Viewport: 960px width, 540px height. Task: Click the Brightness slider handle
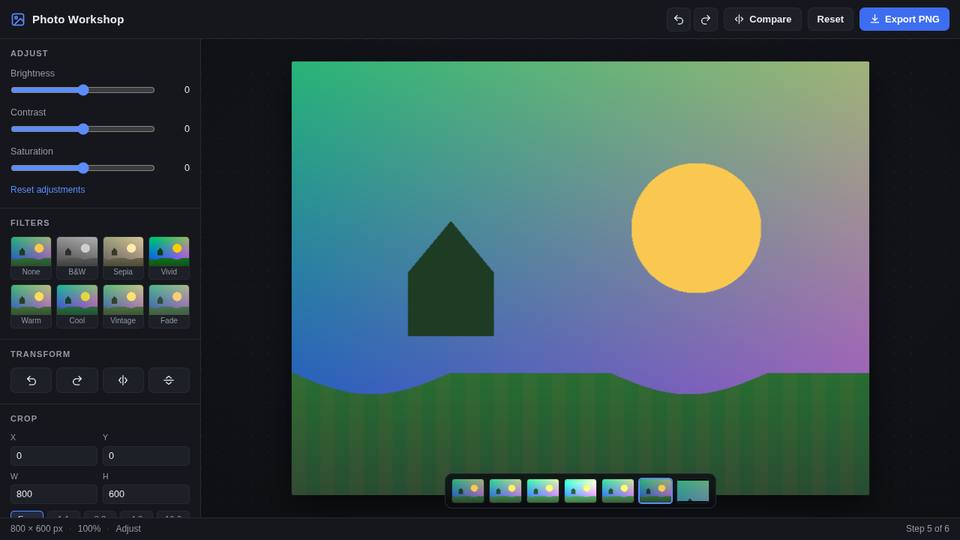point(83,90)
